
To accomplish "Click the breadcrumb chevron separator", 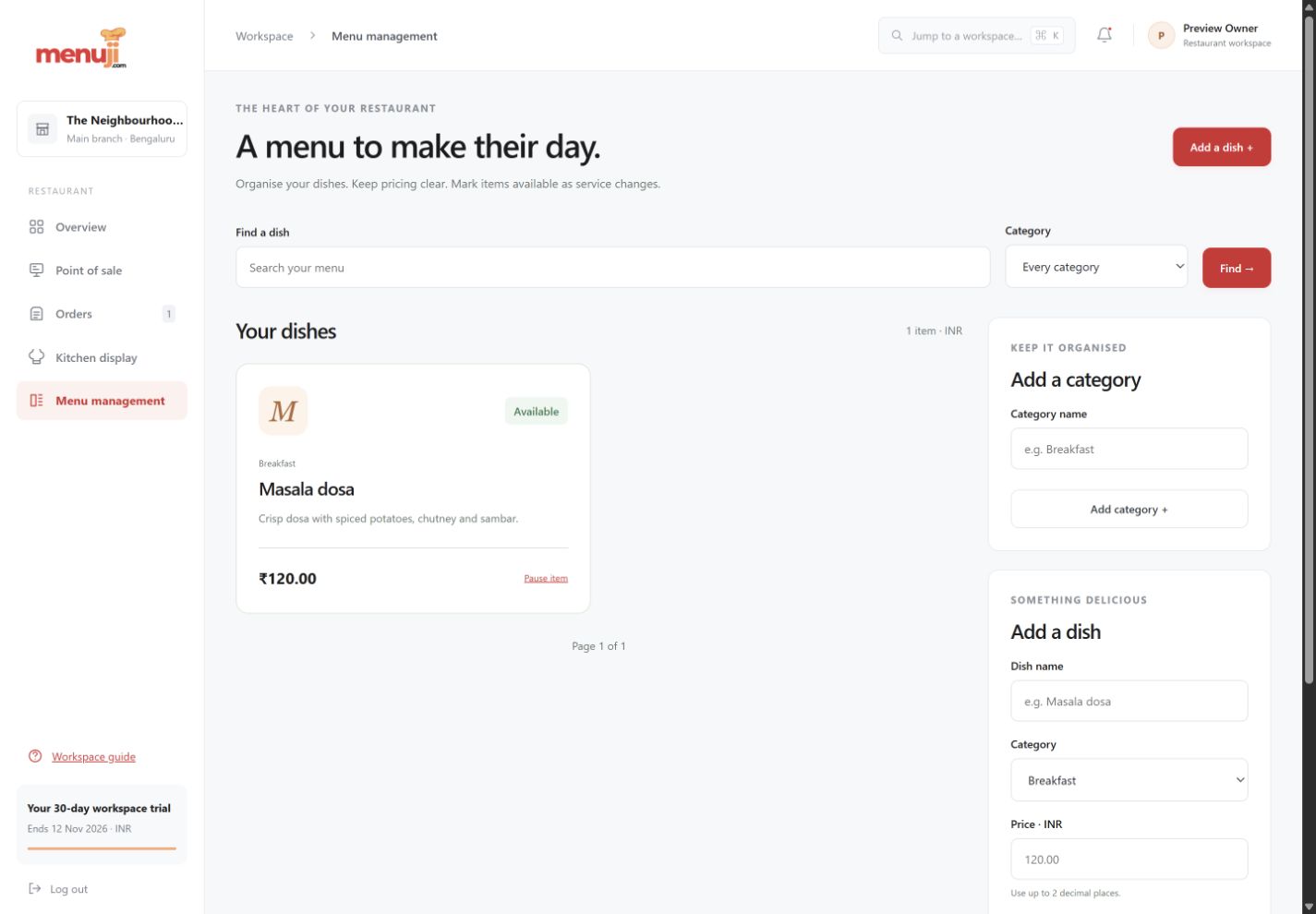I will (x=312, y=36).
